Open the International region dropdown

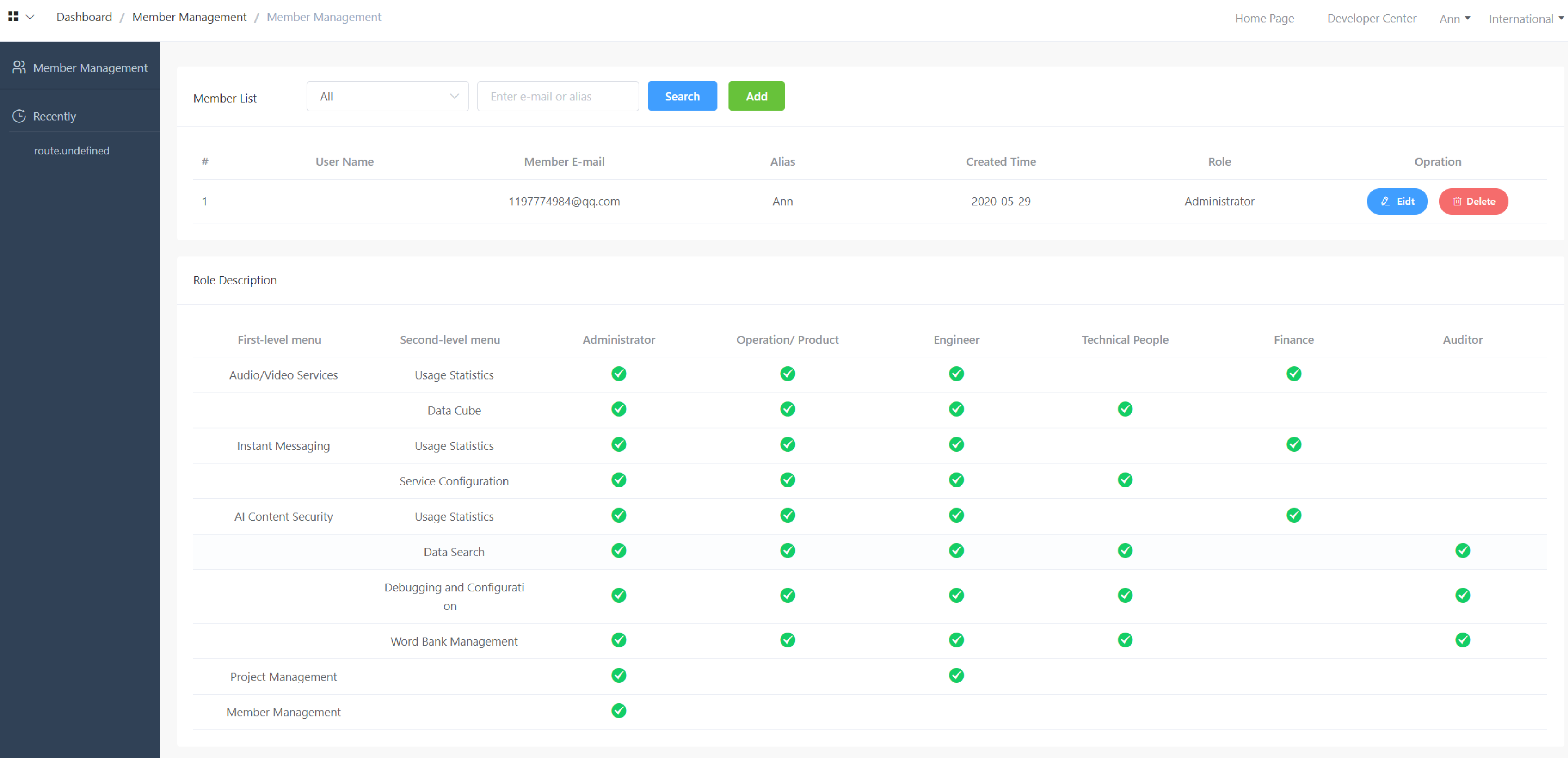click(x=1525, y=19)
